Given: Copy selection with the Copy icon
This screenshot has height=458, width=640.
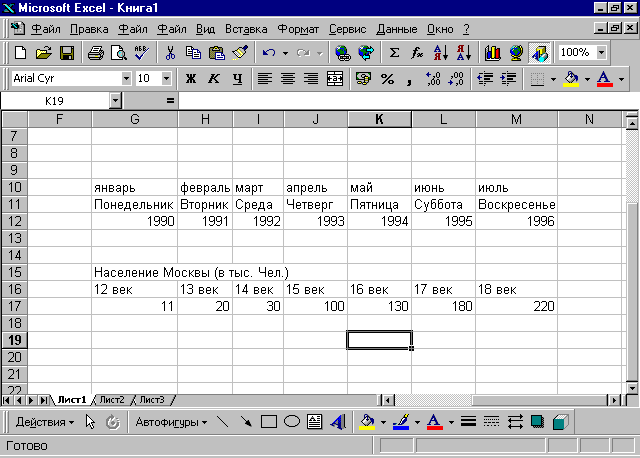Looking at the screenshot, I should (x=193, y=53).
